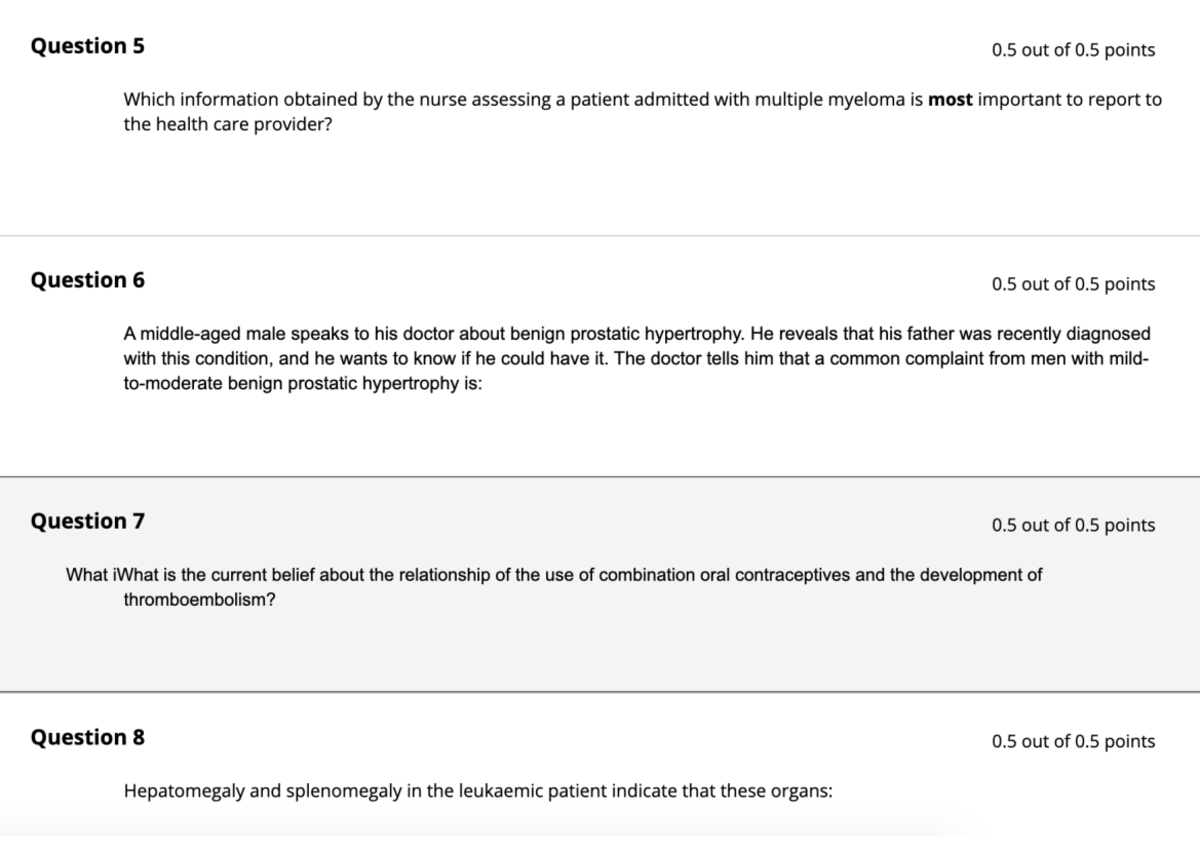Click Question 8's points score label
The height and width of the screenshot is (849, 1200).
click(1072, 741)
